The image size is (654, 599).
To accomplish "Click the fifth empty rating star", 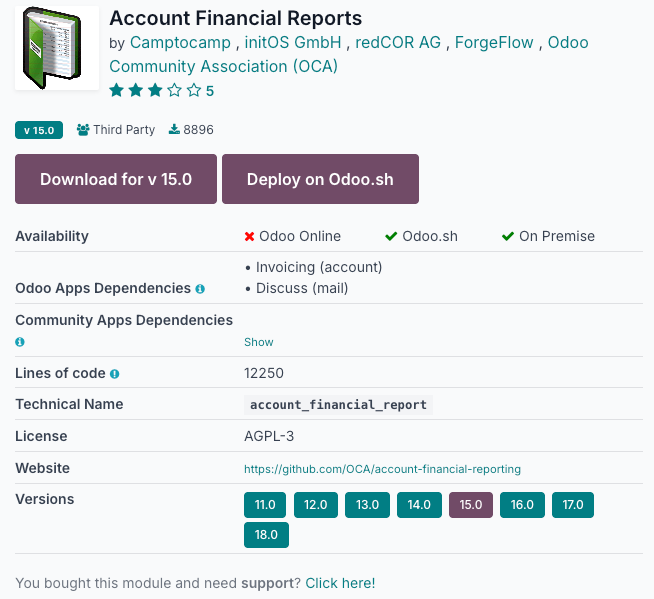I will click(x=194, y=90).
